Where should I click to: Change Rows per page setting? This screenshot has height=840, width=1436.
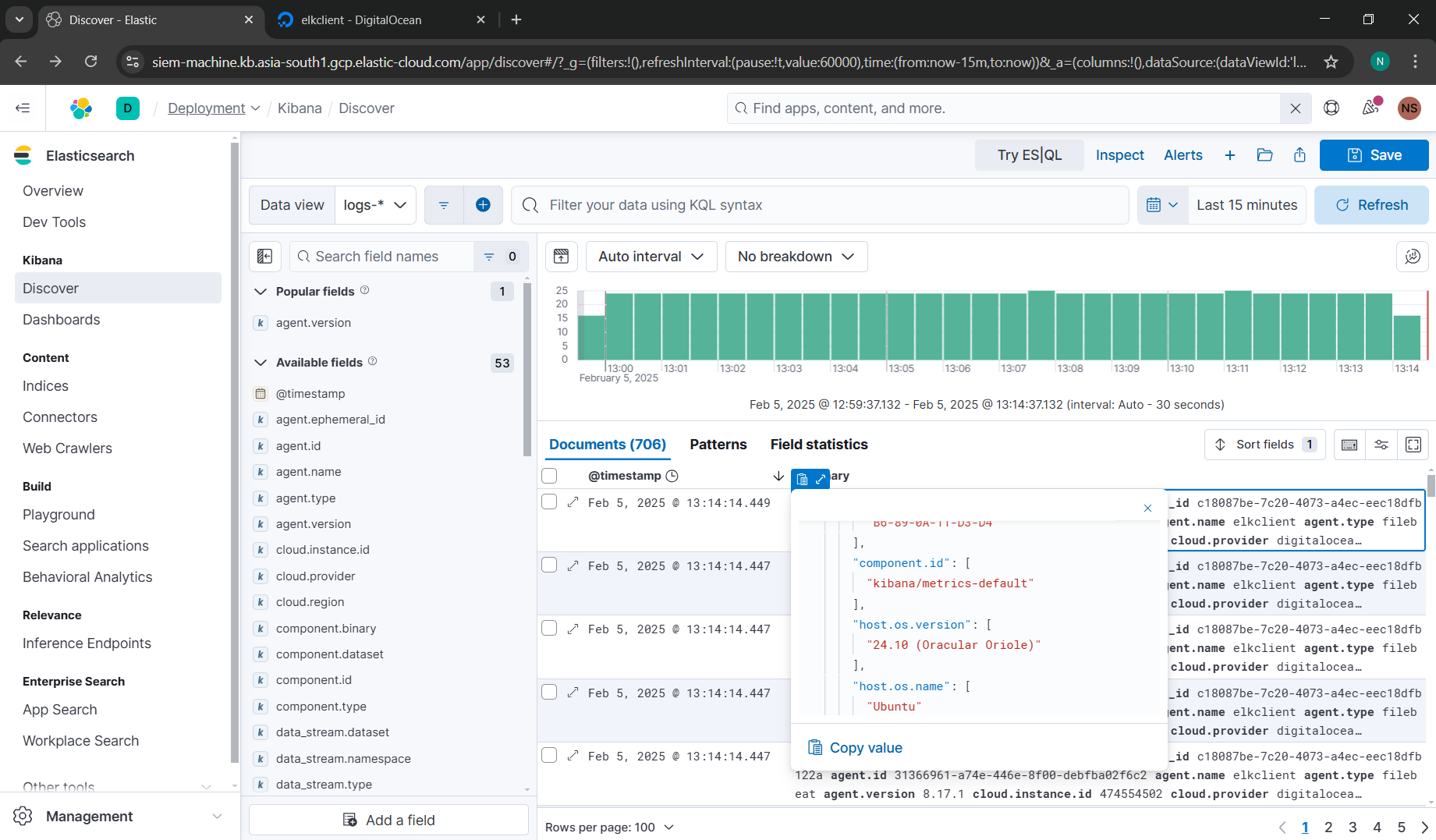point(609,828)
